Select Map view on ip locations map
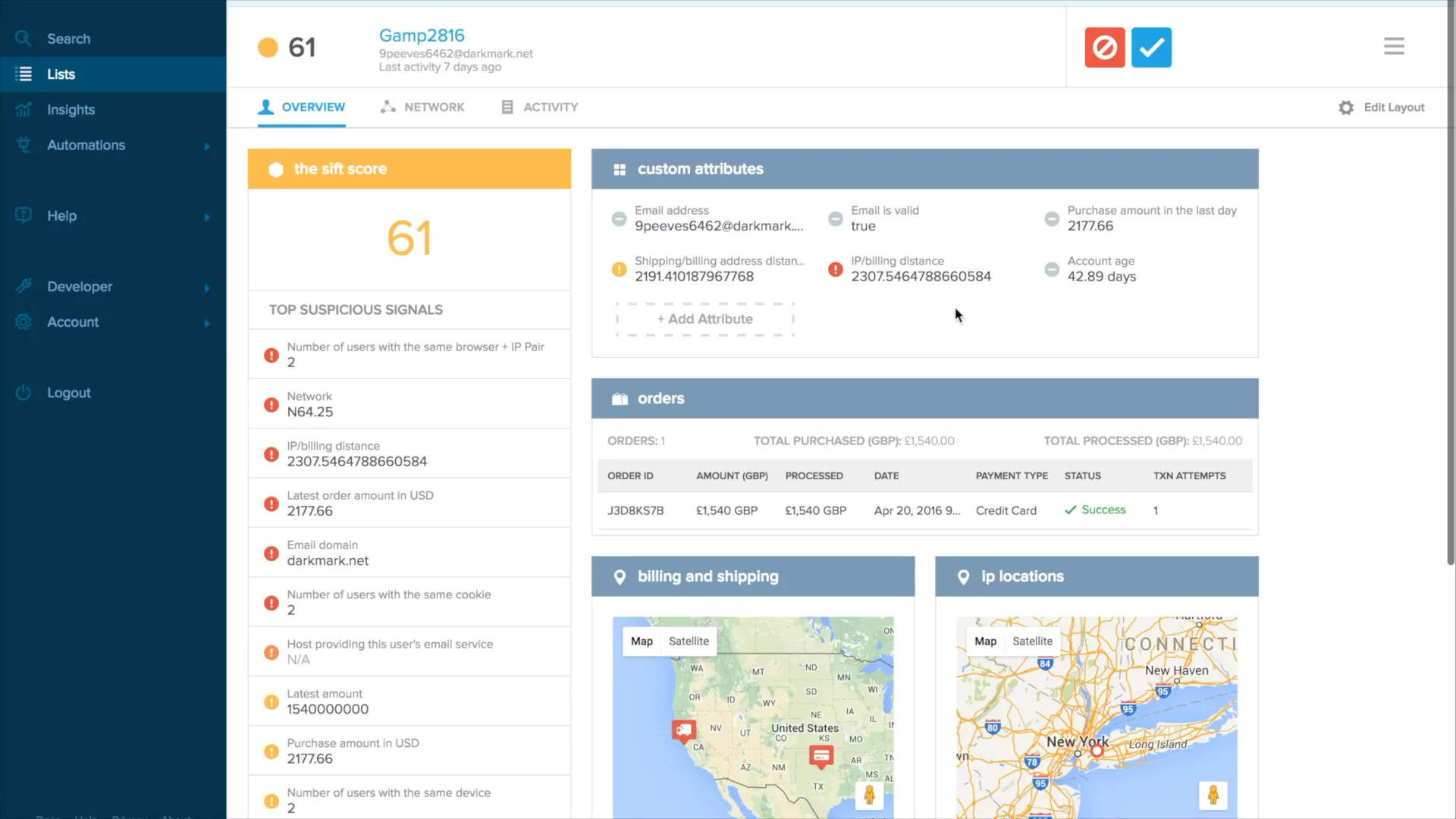Screen dimensions: 1456x819 [x=985, y=642]
